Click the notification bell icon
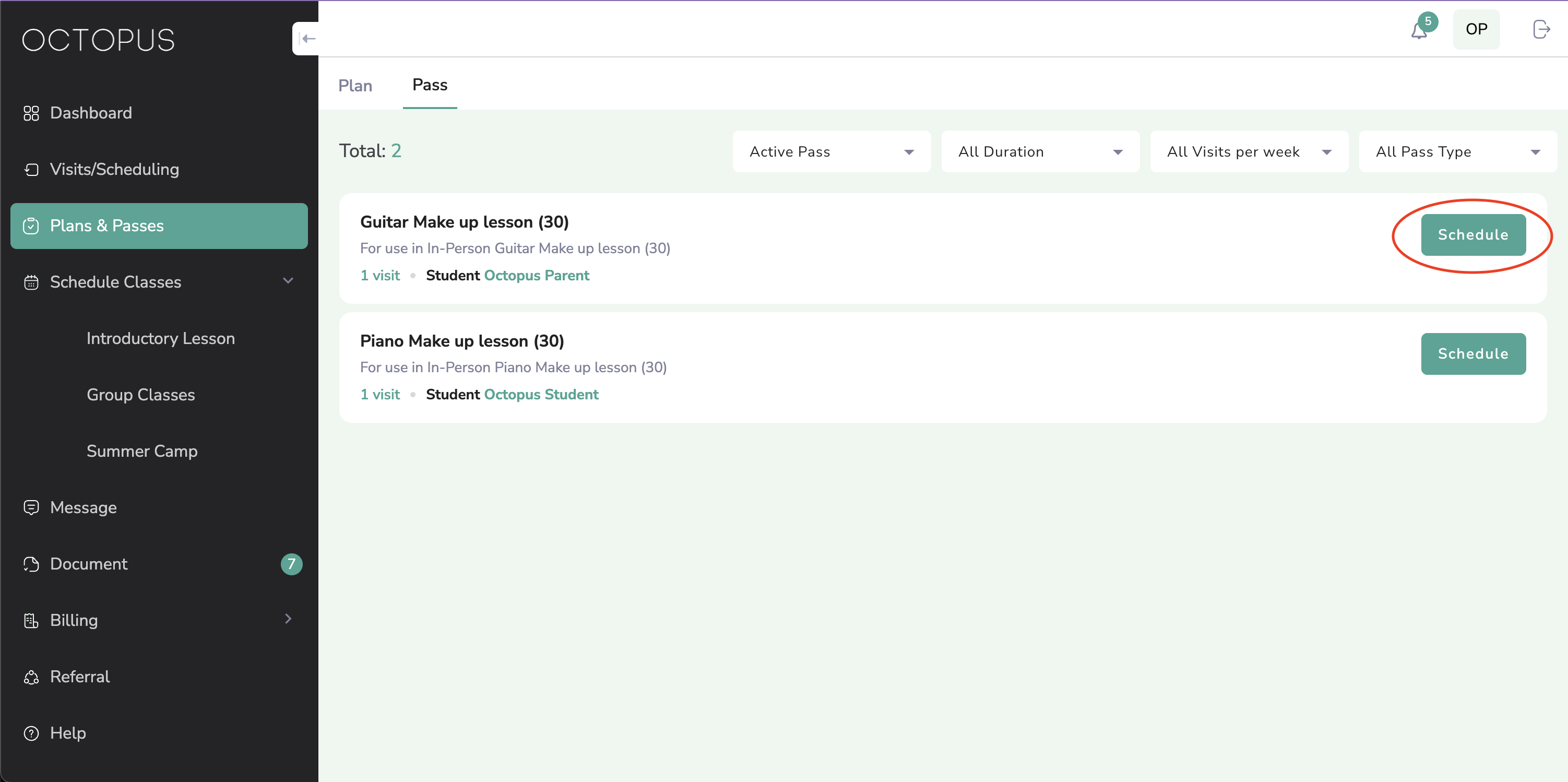Viewport: 1568px width, 782px height. [x=1419, y=31]
